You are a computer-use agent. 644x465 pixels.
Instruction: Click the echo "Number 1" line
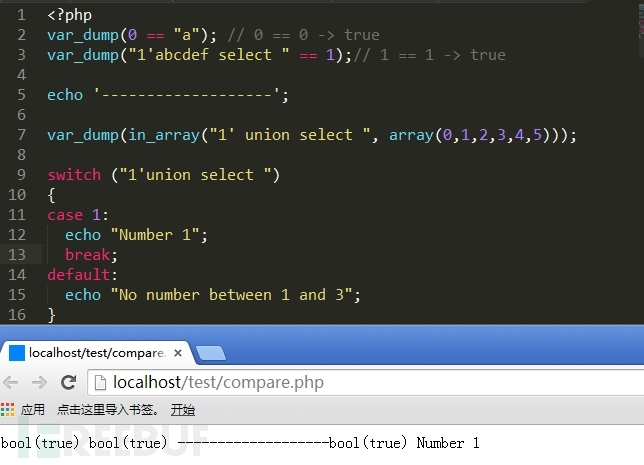click(x=136, y=235)
